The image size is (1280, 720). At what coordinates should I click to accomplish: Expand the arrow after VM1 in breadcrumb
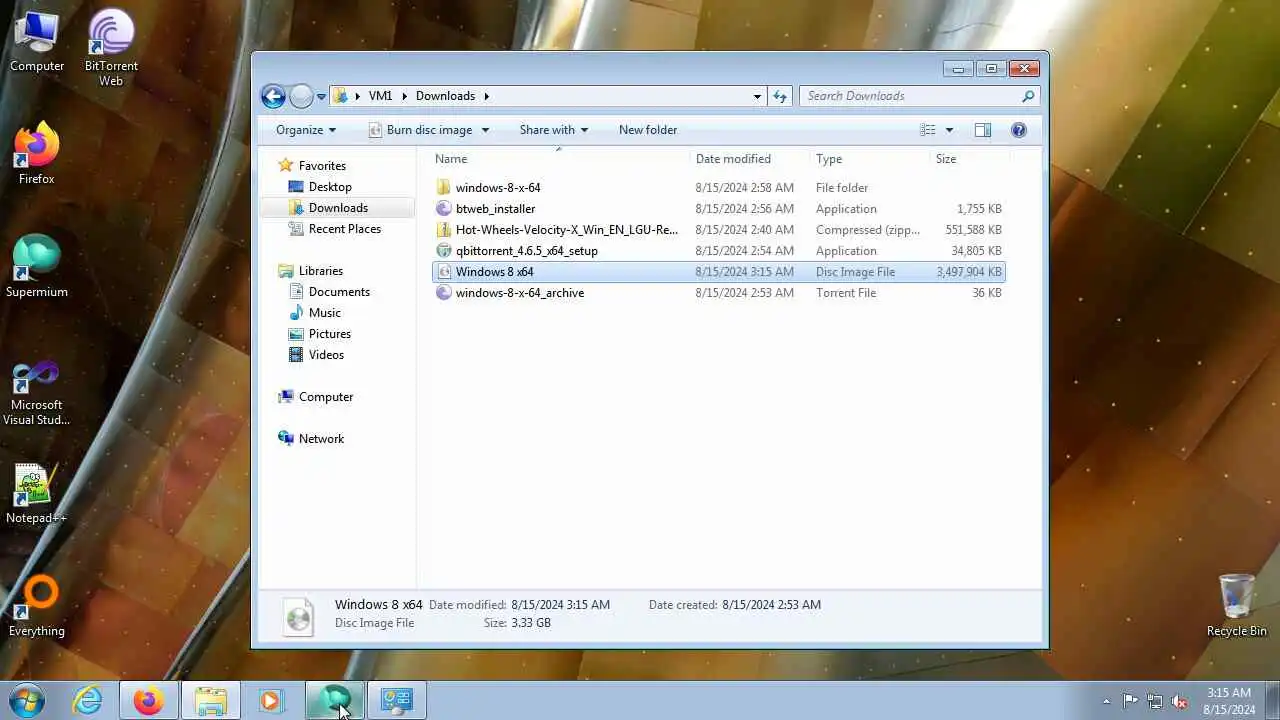pos(405,96)
